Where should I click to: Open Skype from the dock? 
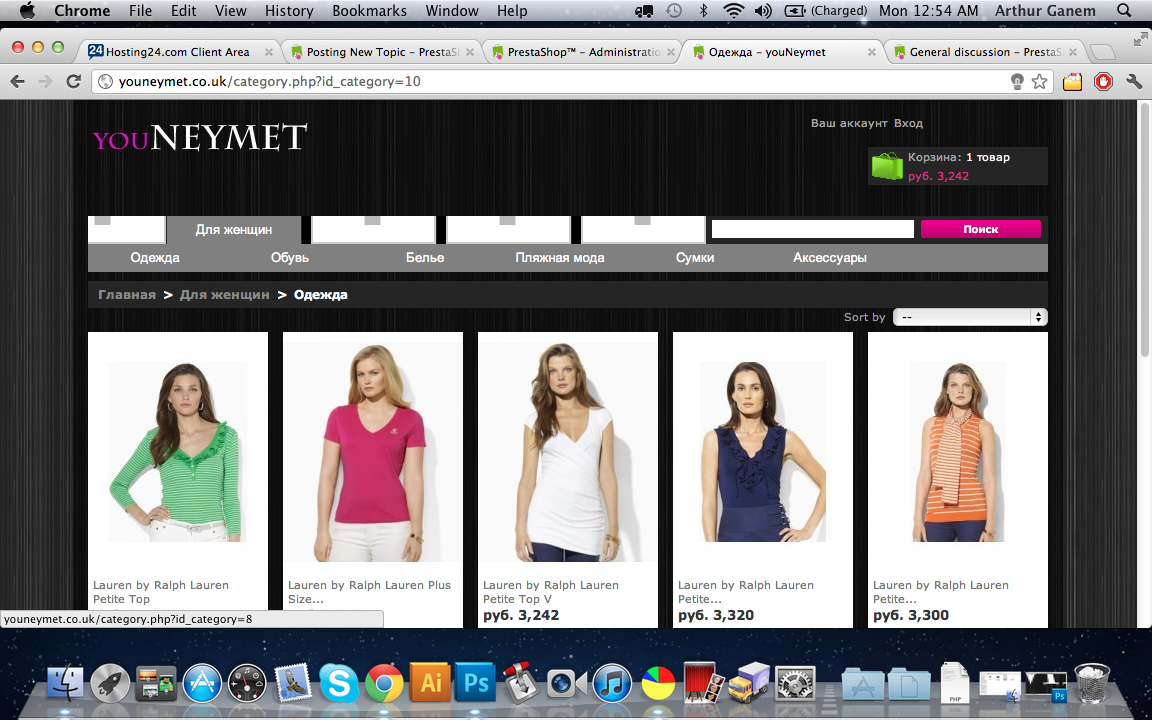coord(339,684)
